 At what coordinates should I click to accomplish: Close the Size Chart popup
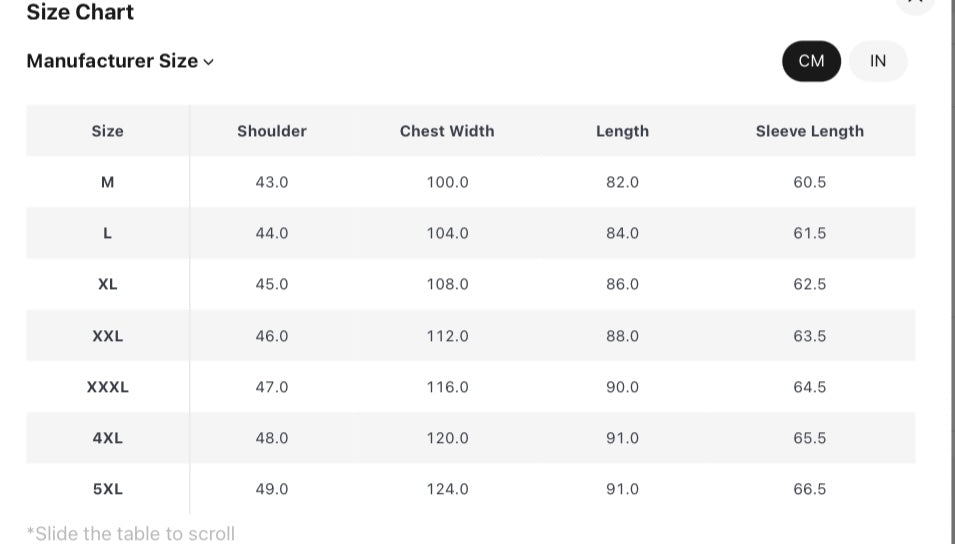pyautogui.click(x=915, y=3)
